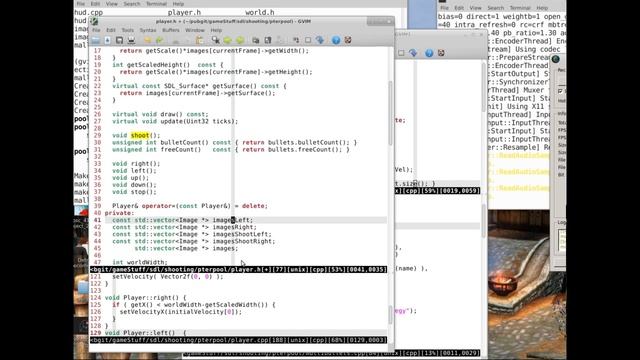The width and height of the screenshot is (640, 360).
Task: Click the Find help icon in front GVim toolbar
Action: click(348, 40)
